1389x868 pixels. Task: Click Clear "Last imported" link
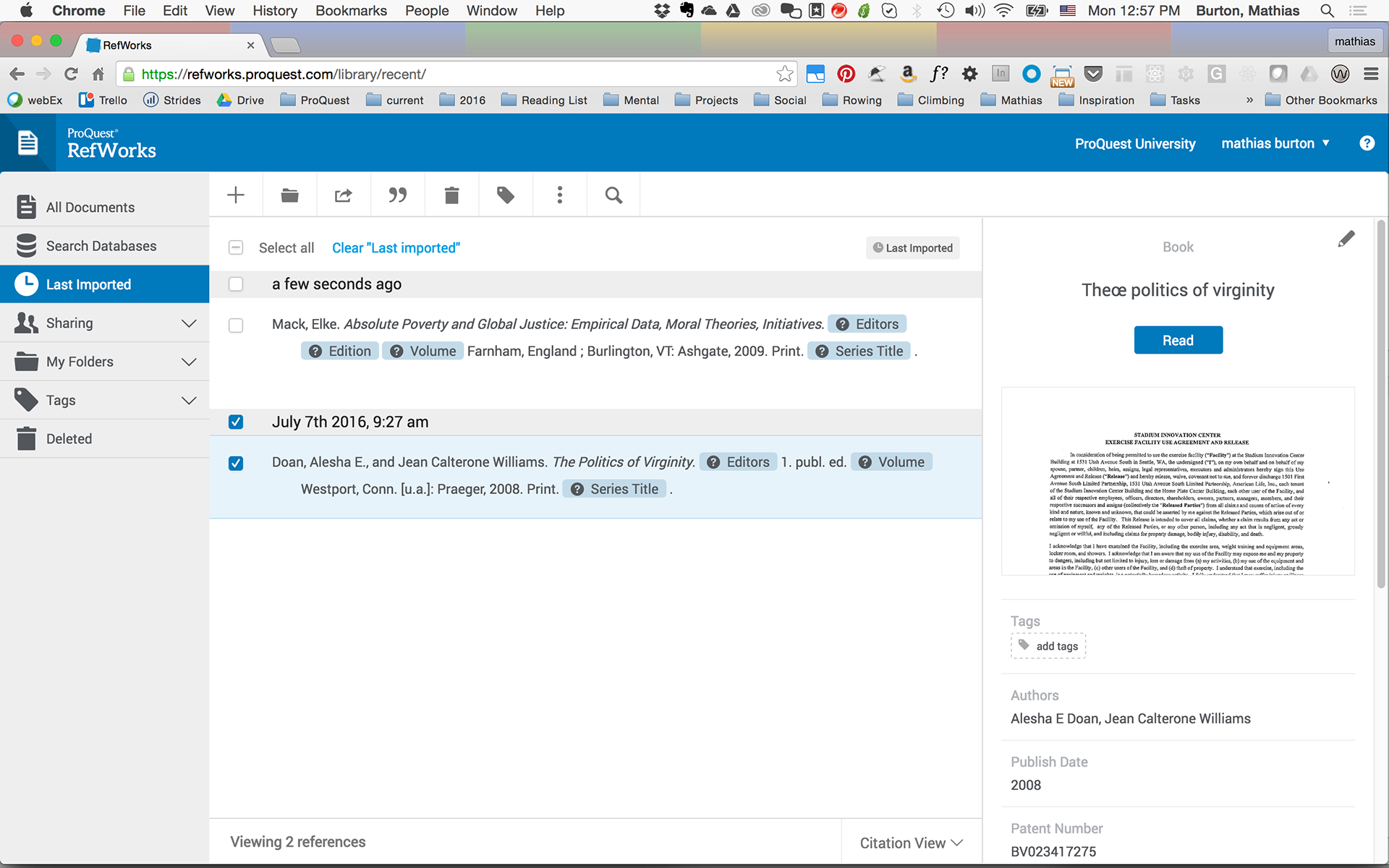396,248
